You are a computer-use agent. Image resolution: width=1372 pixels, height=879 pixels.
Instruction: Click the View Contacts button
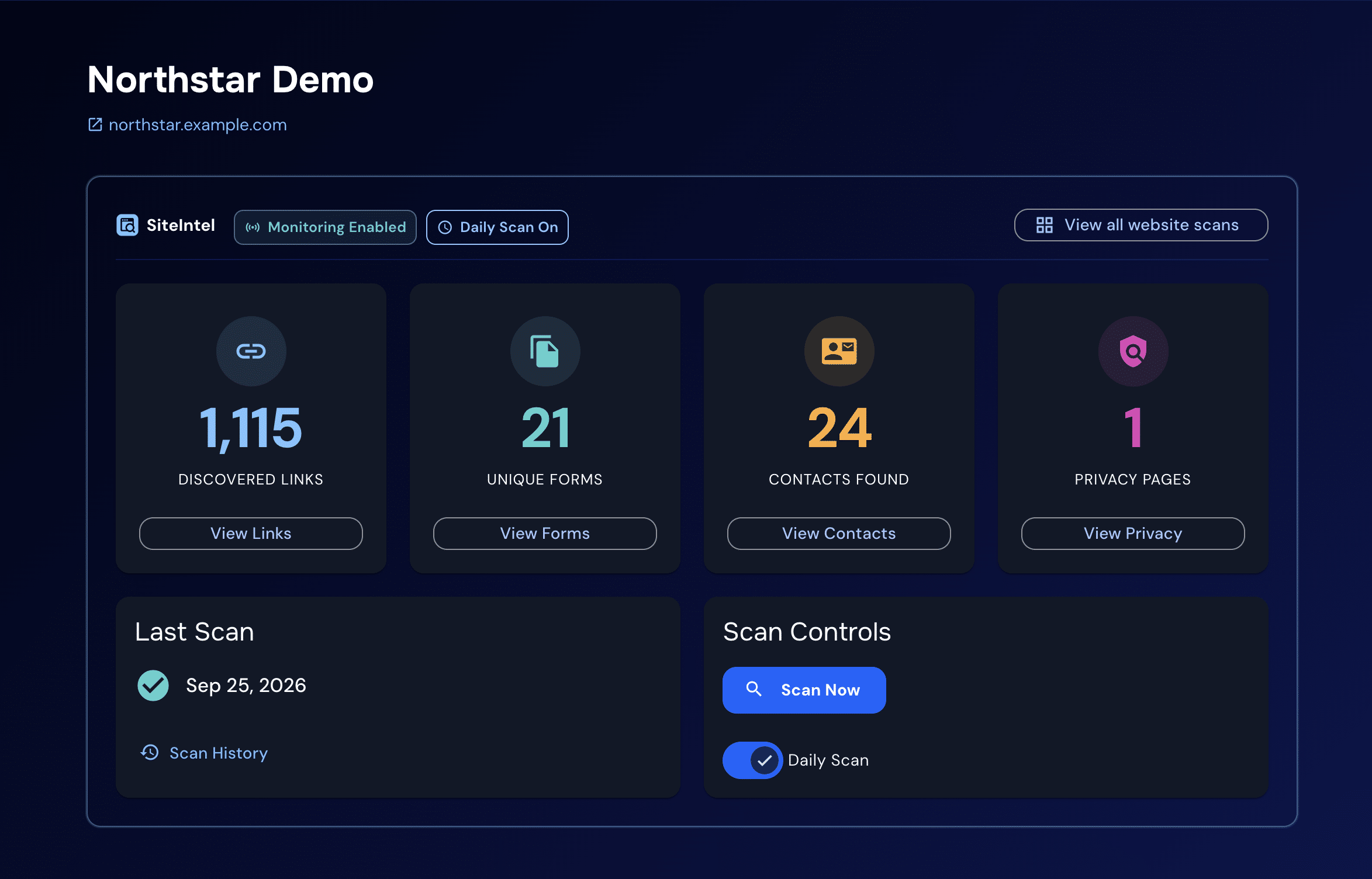(839, 534)
